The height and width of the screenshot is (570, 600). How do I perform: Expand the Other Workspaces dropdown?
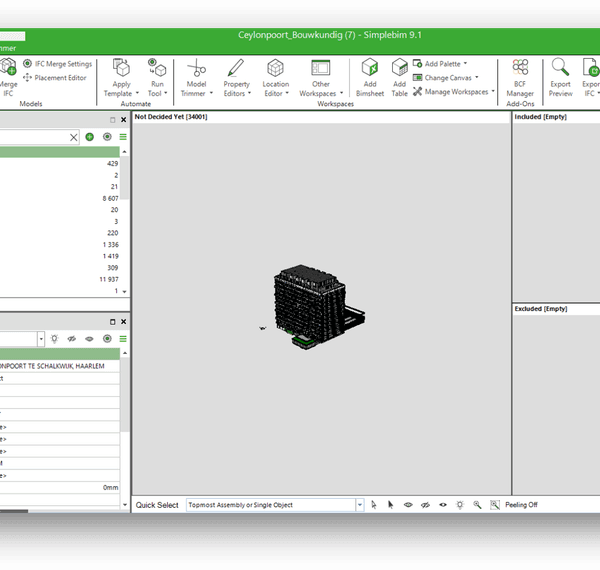click(x=320, y=94)
